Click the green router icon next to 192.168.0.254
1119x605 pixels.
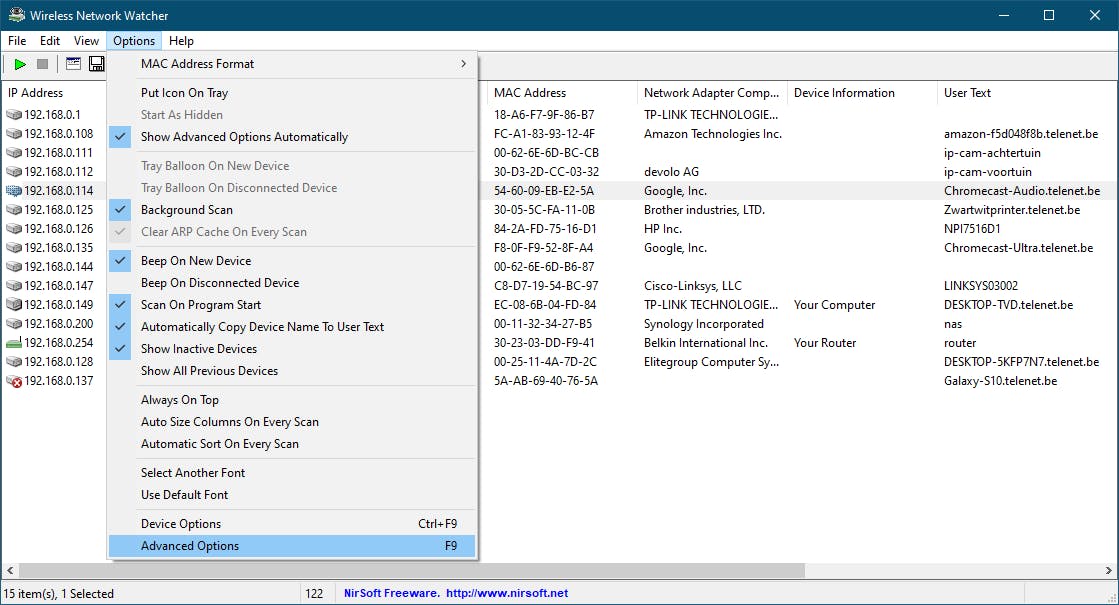coord(14,343)
